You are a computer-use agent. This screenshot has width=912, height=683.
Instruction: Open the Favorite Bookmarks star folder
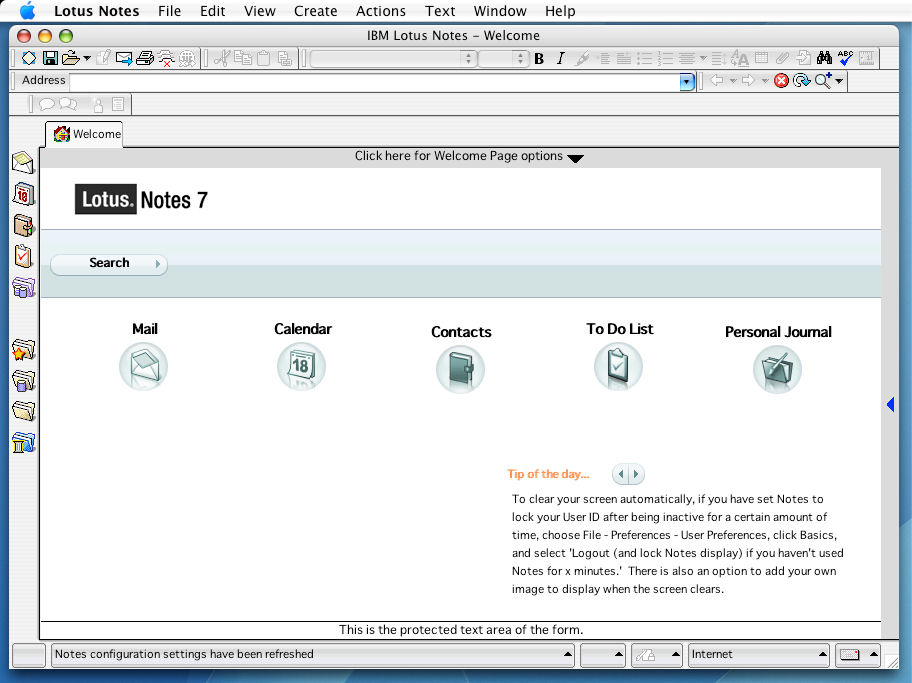[x=23, y=350]
